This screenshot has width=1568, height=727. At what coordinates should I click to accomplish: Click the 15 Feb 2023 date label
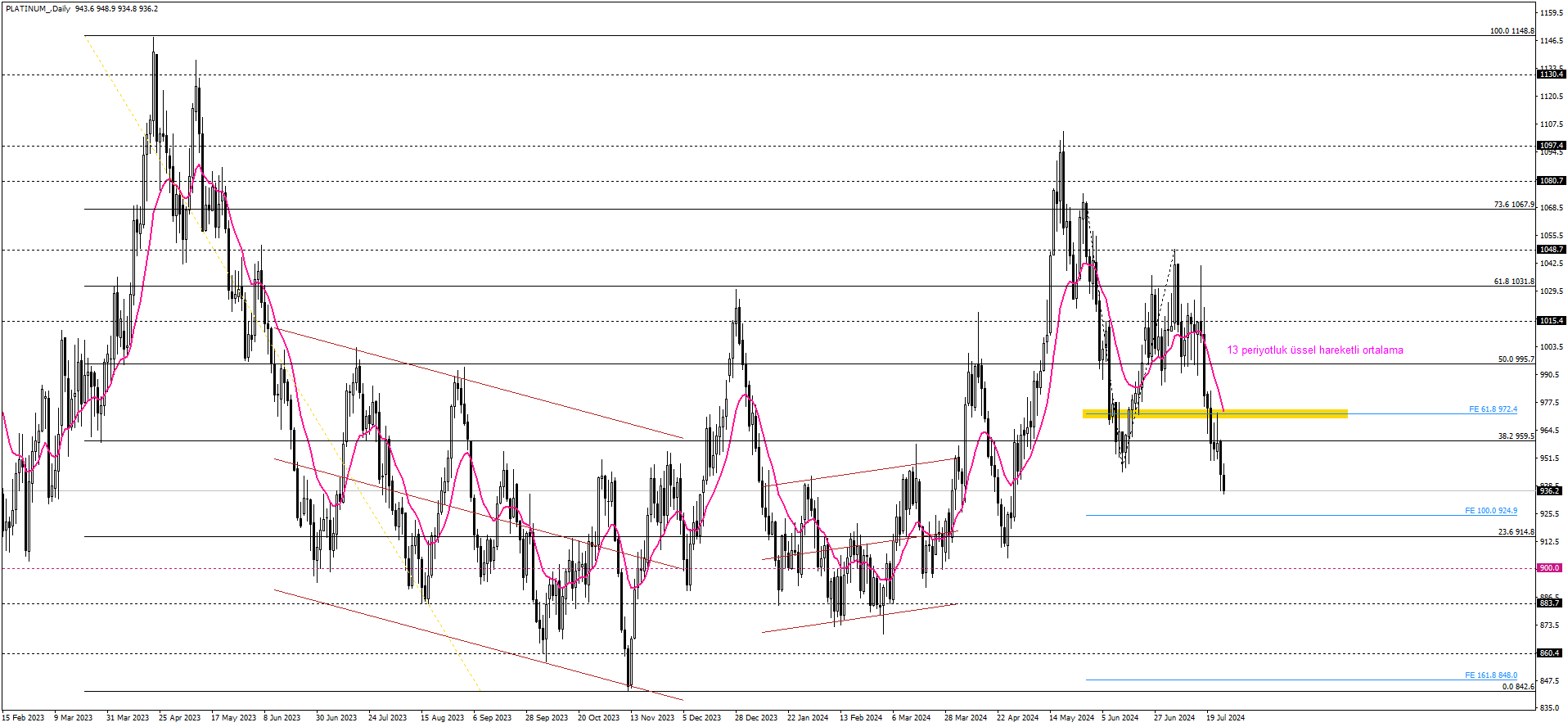23,718
